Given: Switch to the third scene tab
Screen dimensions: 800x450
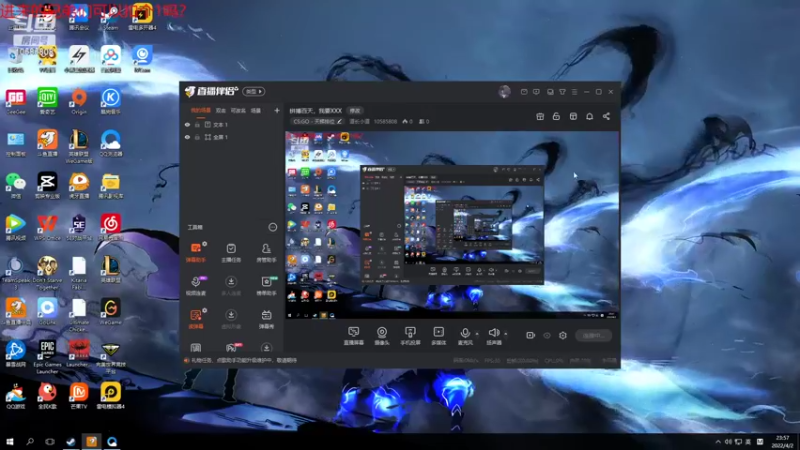Looking at the screenshot, I should pos(238,110).
